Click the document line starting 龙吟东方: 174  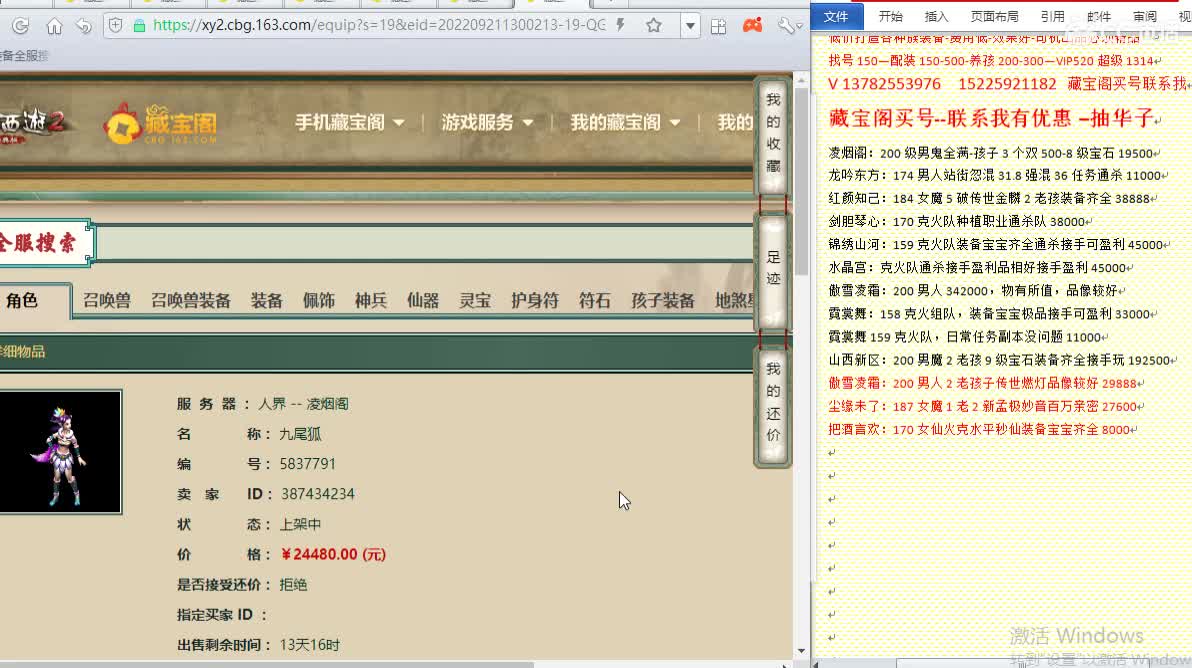[x=996, y=176]
